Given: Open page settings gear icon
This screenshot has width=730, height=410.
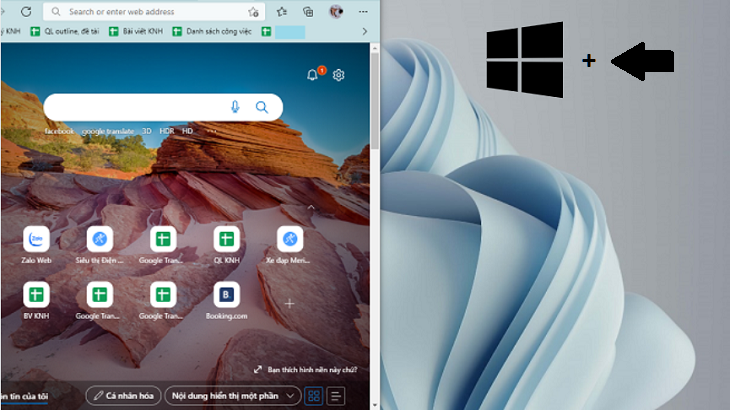Looking at the screenshot, I should click(x=338, y=75).
